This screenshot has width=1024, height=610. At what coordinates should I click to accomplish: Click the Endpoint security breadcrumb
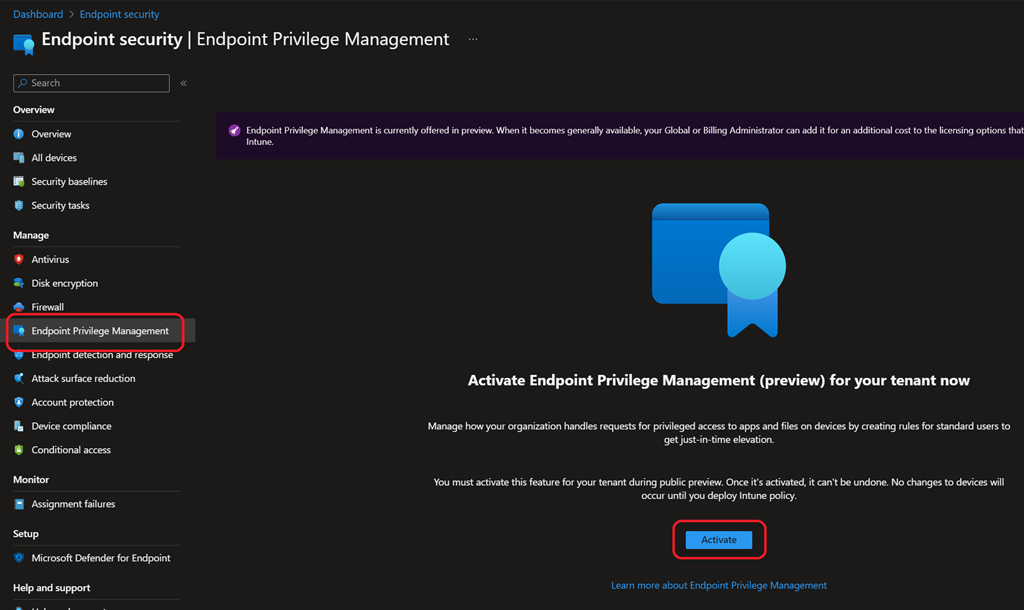click(x=120, y=14)
